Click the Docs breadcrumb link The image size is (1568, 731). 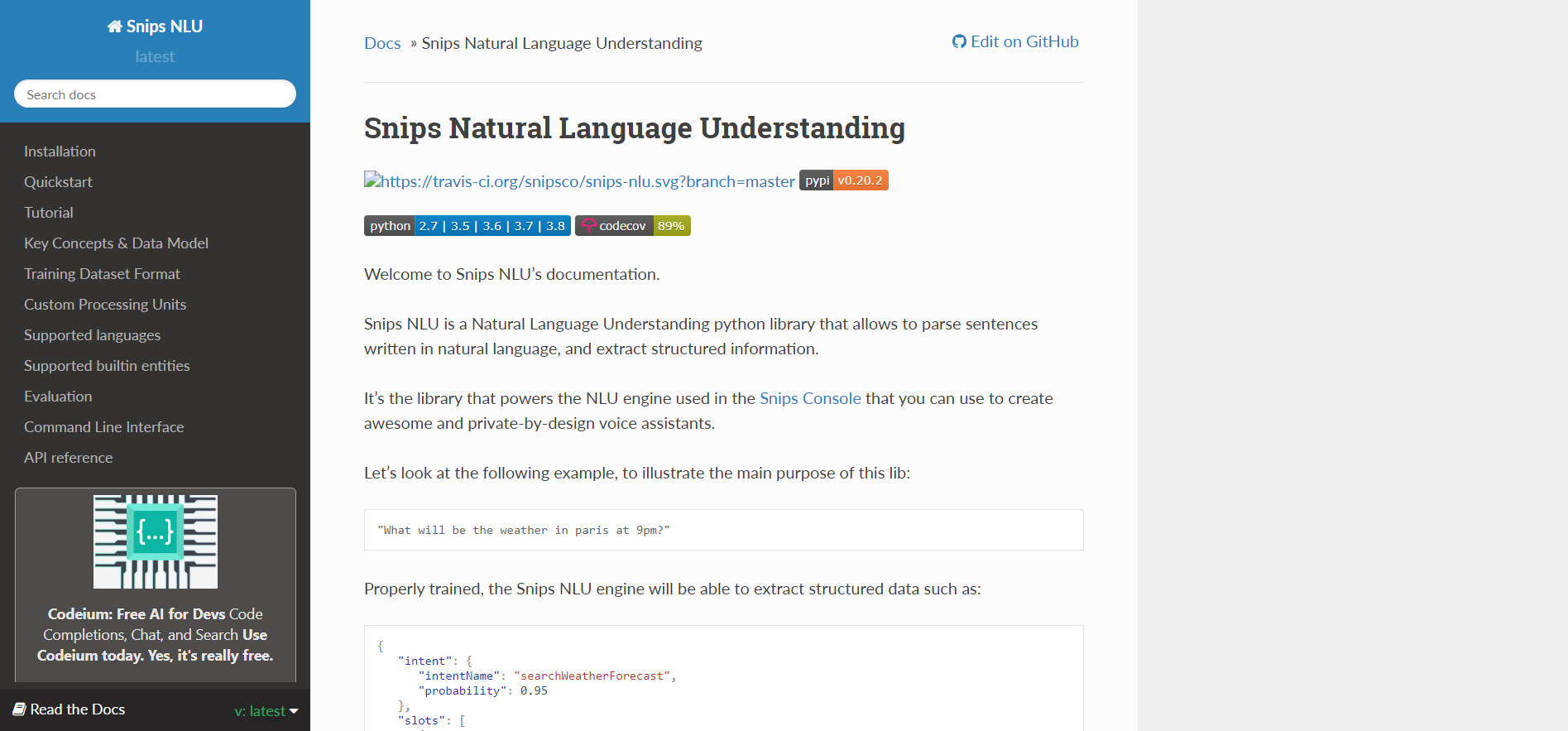pyautogui.click(x=382, y=43)
